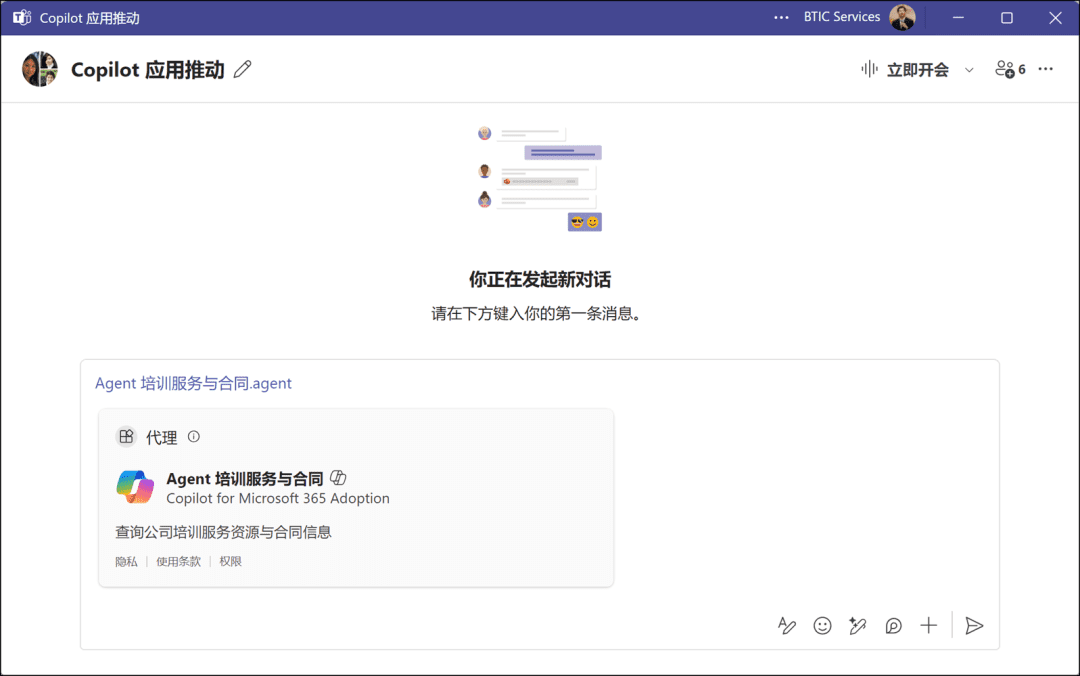This screenshot has width=1080, height=676.
Task: Click the Copilot colorful agent logo
Action: point(135,487)
